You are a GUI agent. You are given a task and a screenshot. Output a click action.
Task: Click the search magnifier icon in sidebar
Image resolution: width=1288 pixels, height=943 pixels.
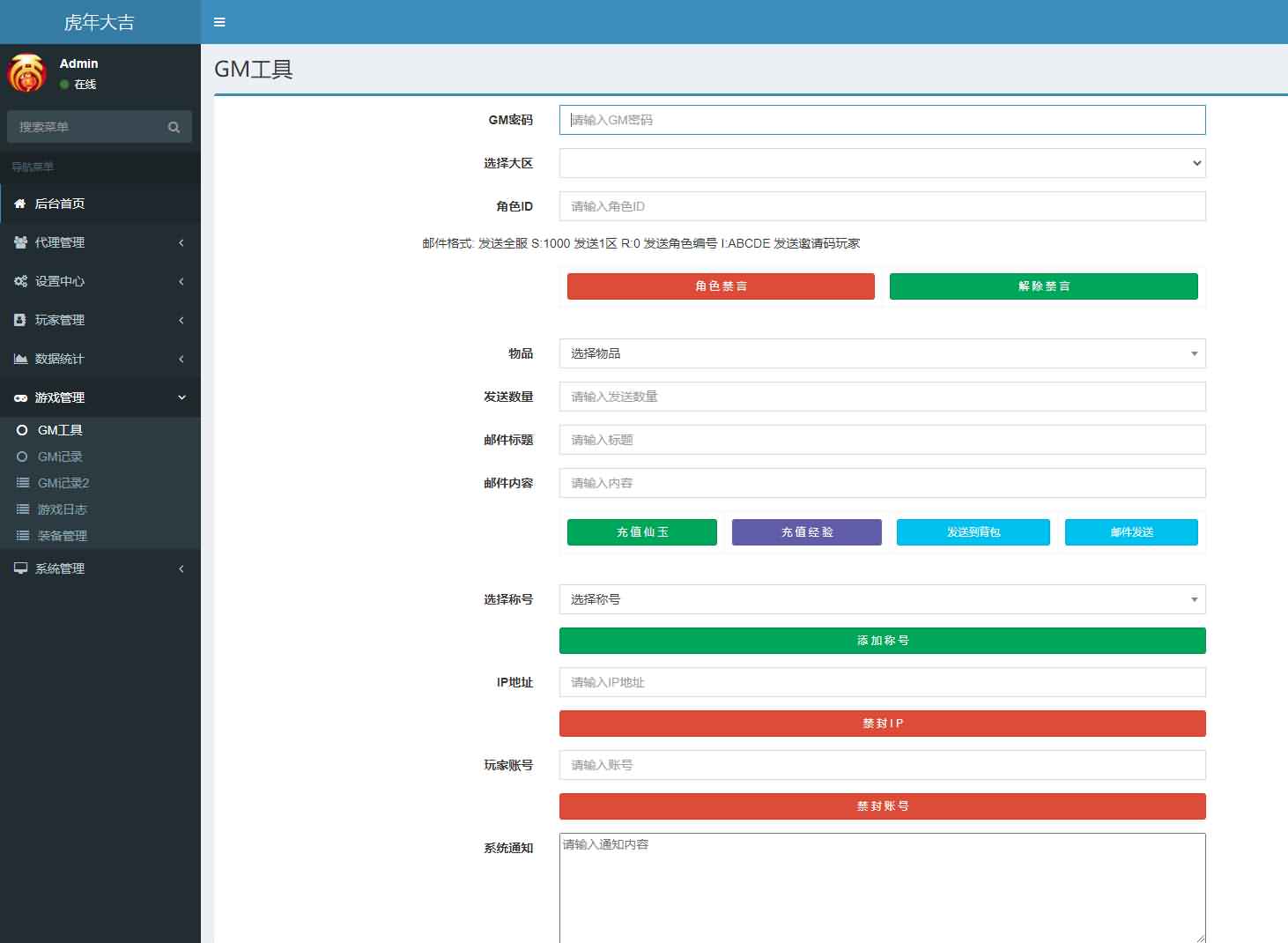click(x=174, y=127)
